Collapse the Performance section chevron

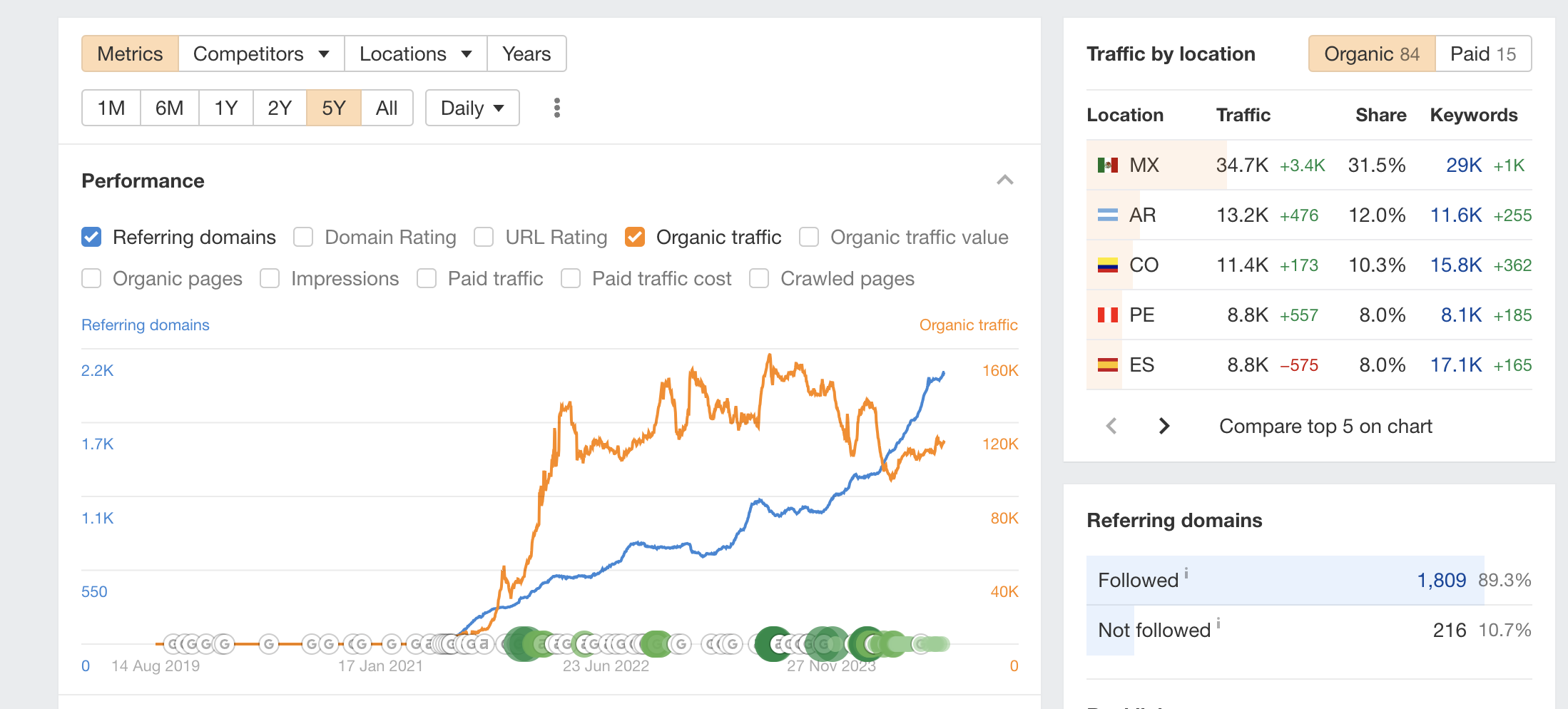[1004, 180]
